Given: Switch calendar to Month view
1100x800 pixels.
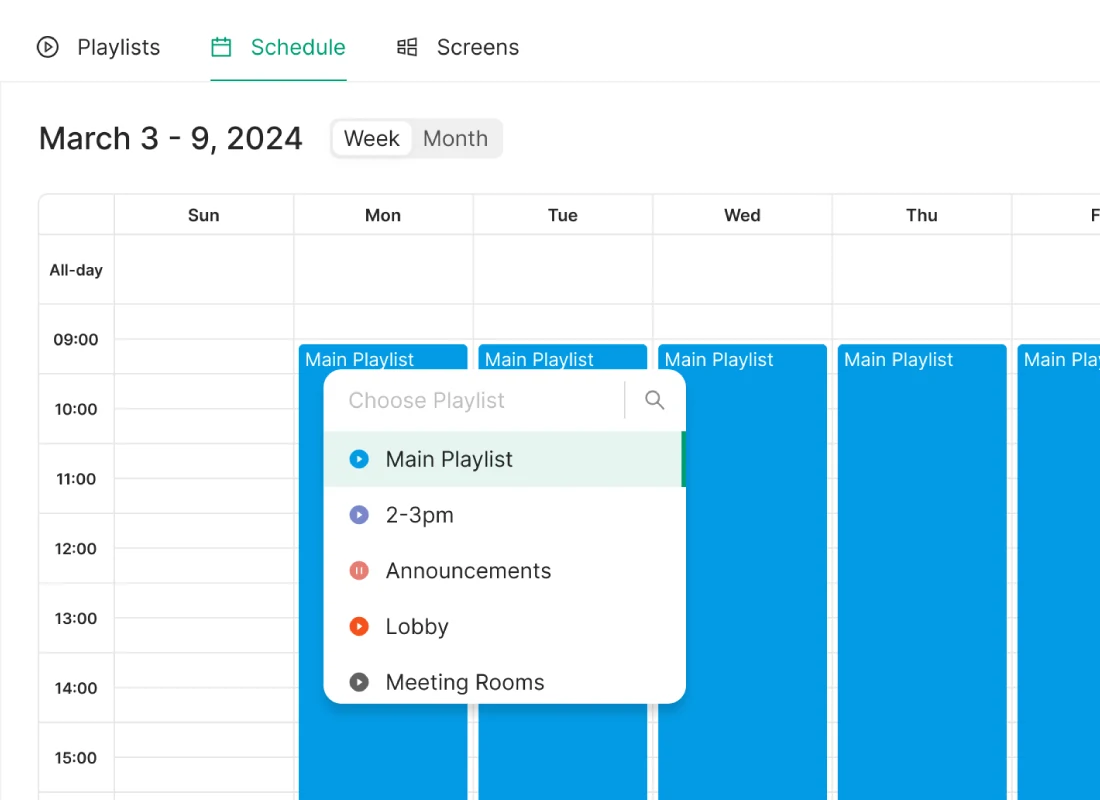Looking at the screenshot, I should (455, 138).
